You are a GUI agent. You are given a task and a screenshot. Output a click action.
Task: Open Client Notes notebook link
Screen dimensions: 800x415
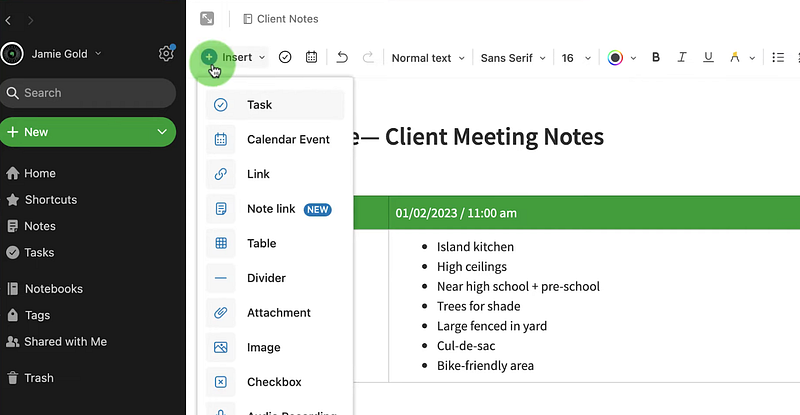click(x=281, y=19)
